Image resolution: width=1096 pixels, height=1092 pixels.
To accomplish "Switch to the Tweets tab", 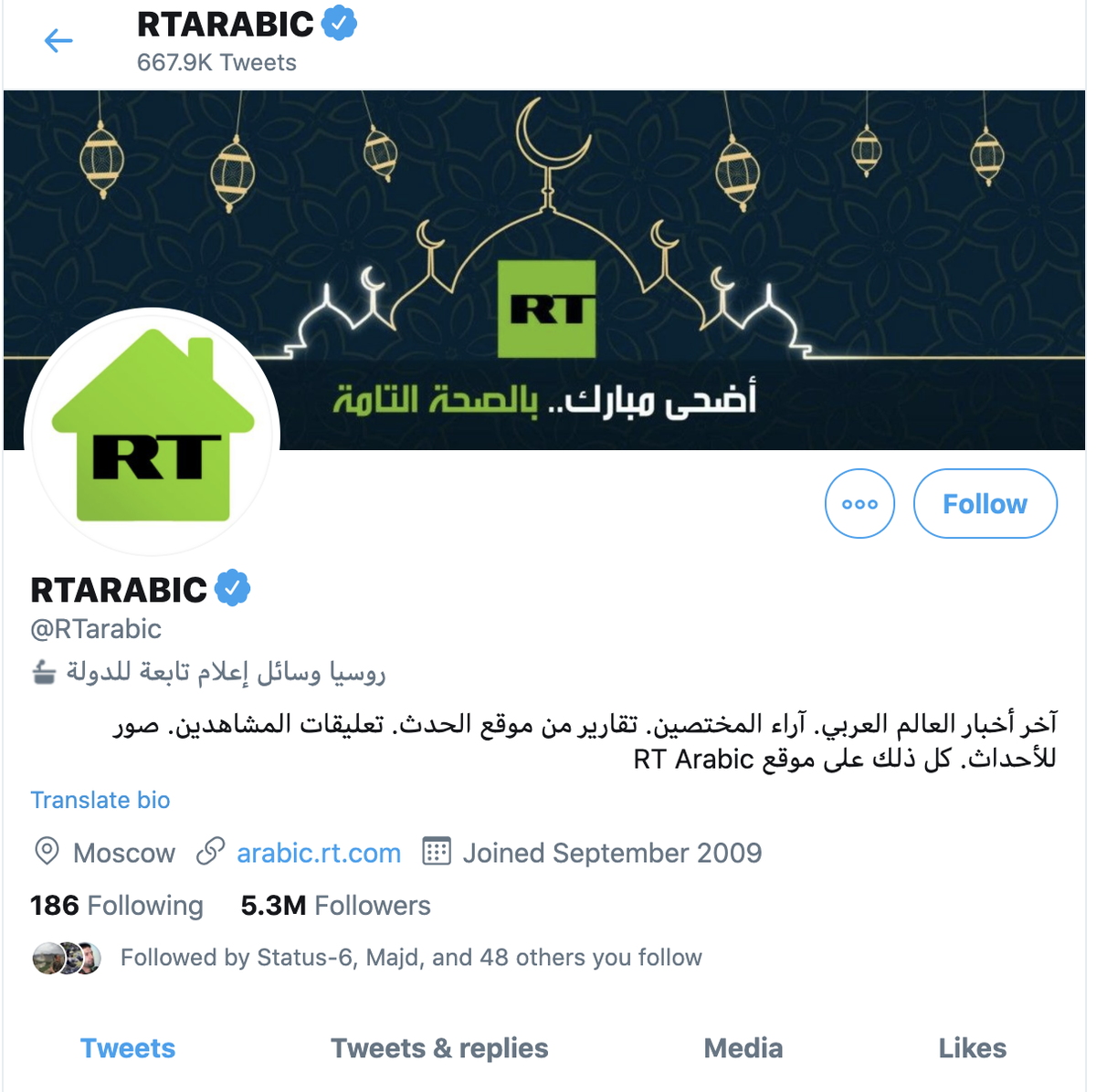I will click(x=128, y=1048).
